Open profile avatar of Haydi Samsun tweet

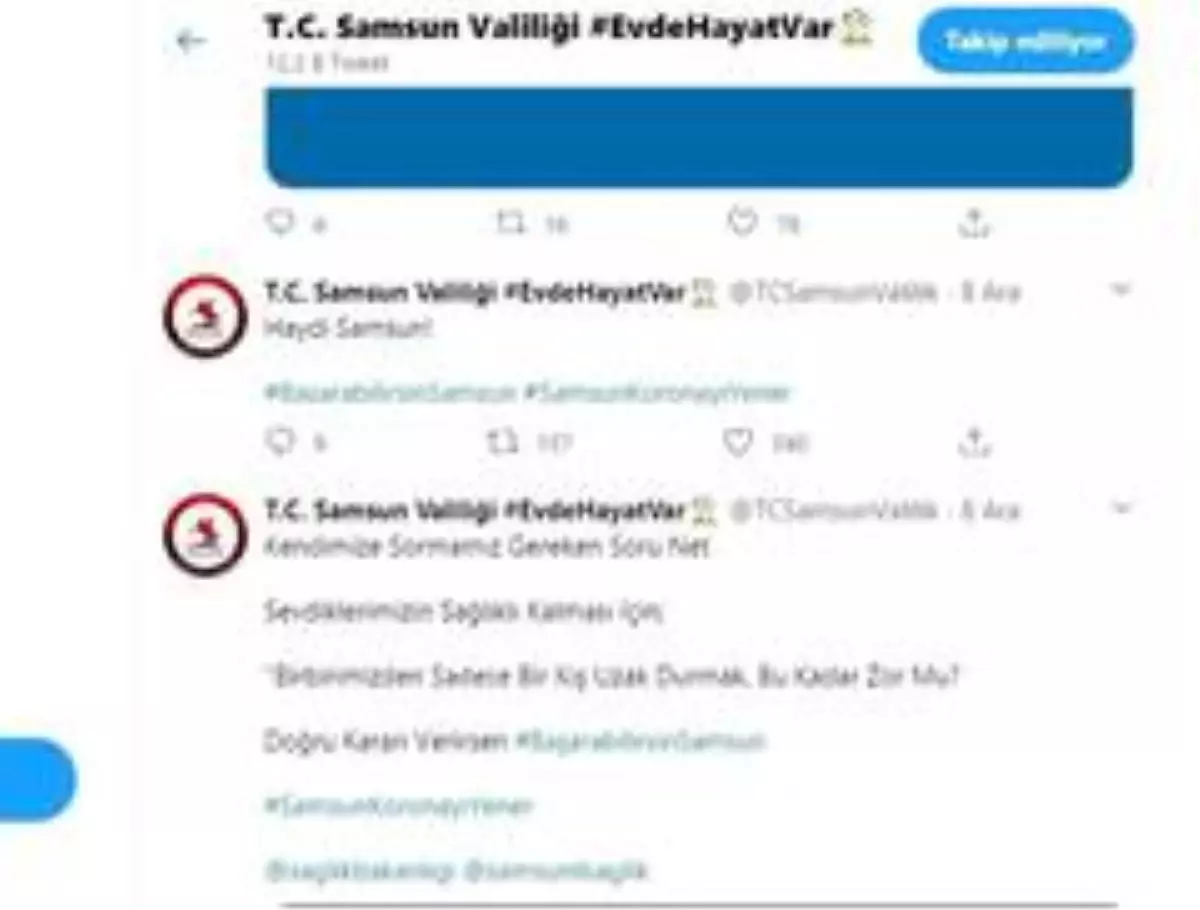(x=204, y=318)
